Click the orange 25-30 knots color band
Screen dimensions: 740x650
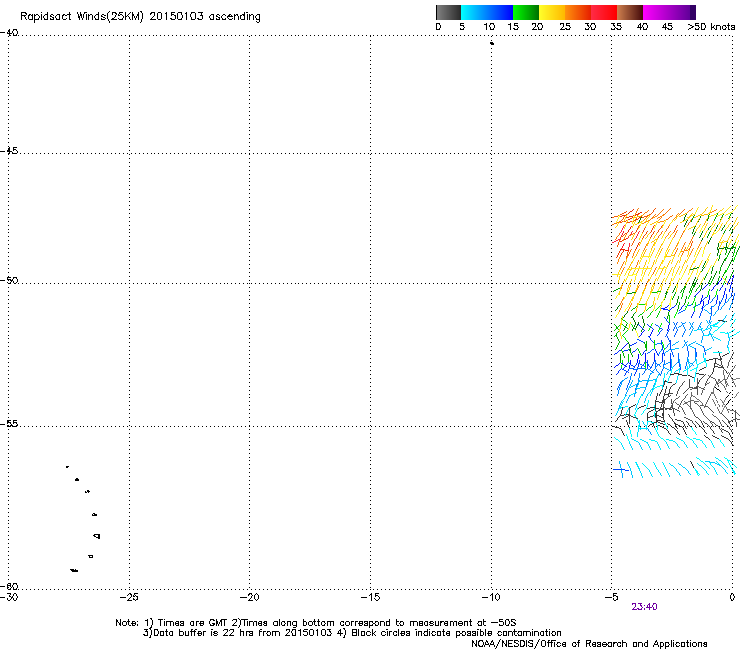tap(578, 12)
